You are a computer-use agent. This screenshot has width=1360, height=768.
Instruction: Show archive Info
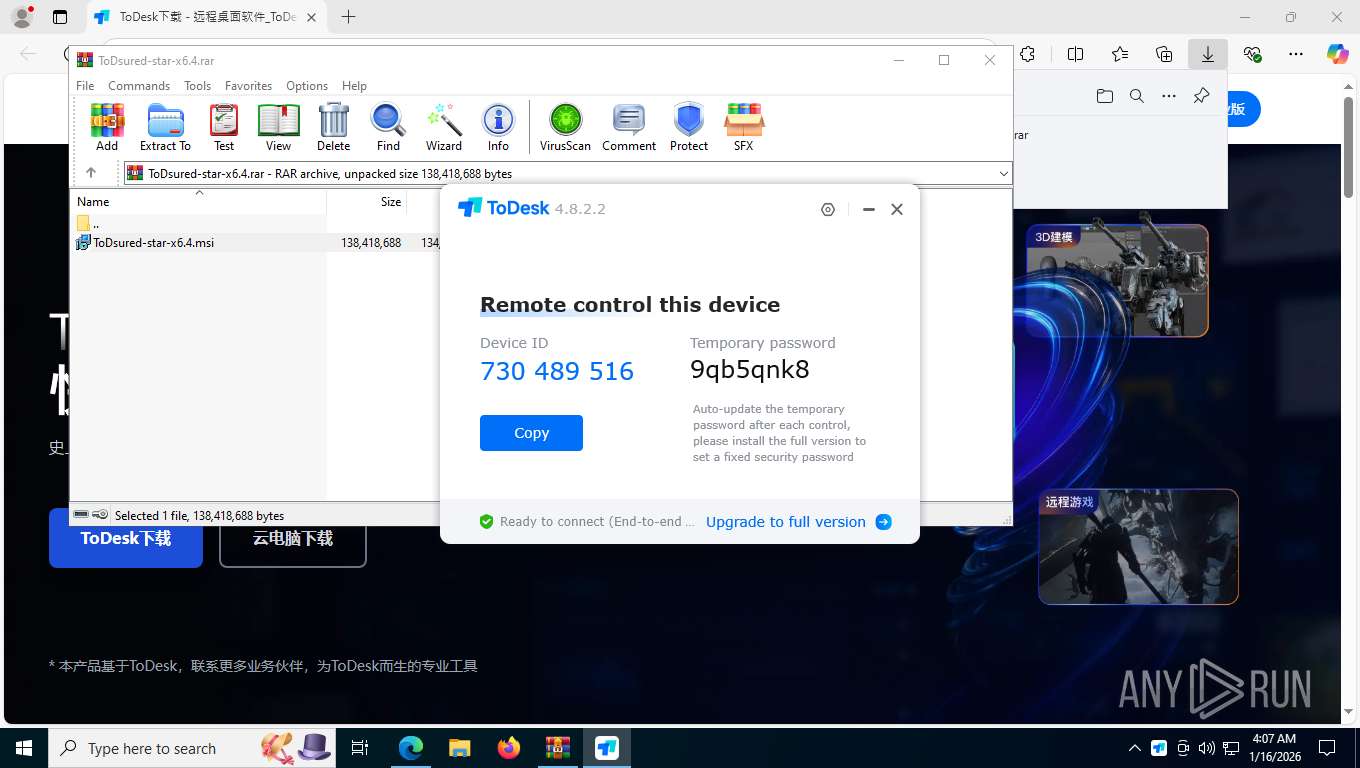pyautogui.click(x=498, y=127)
